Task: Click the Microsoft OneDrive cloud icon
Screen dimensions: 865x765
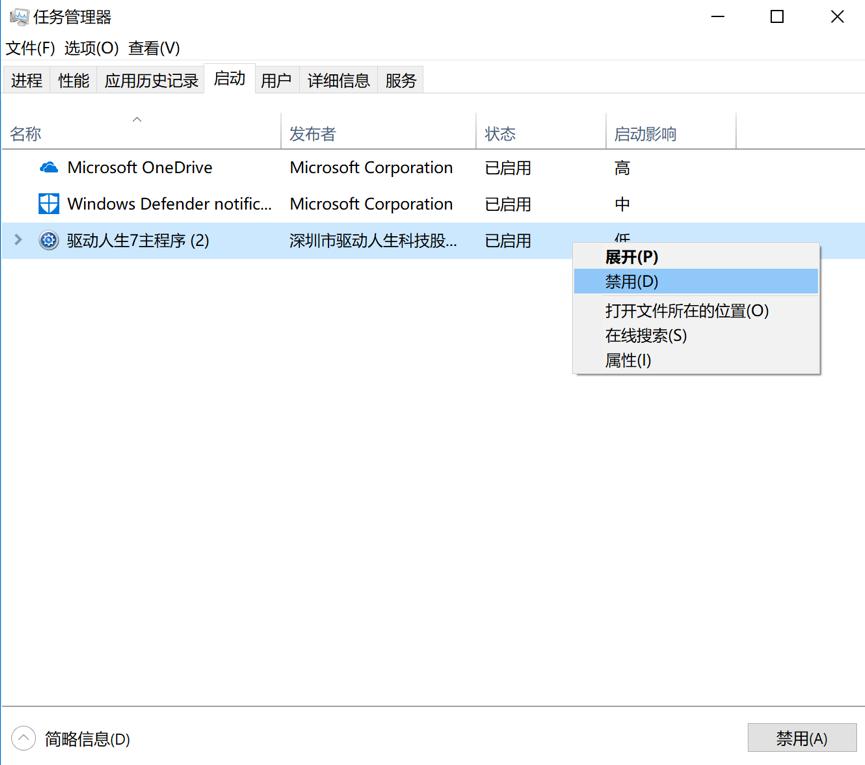Action: pyautogui.click(x=49, y=167)
